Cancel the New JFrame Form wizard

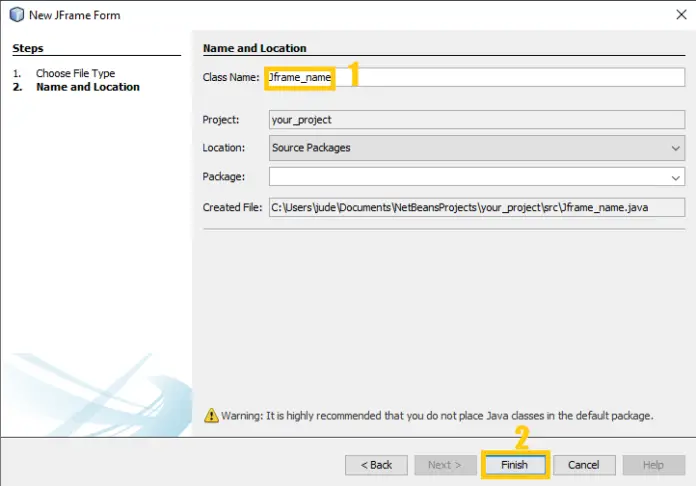(583, 465)
